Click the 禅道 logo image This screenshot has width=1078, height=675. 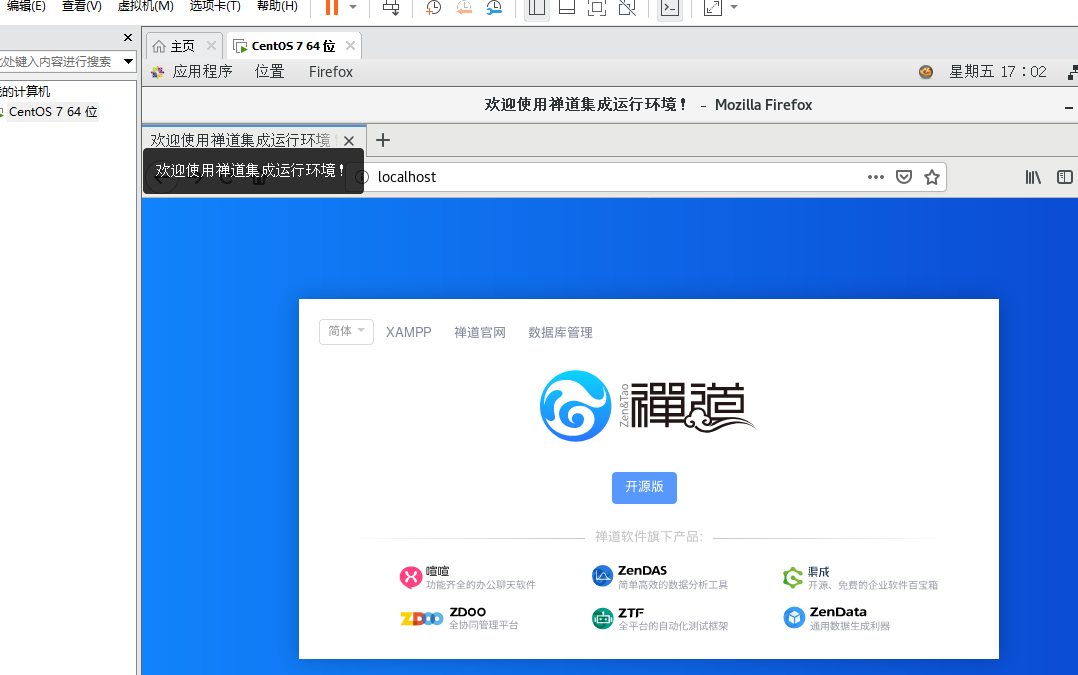tap(646, 406)
